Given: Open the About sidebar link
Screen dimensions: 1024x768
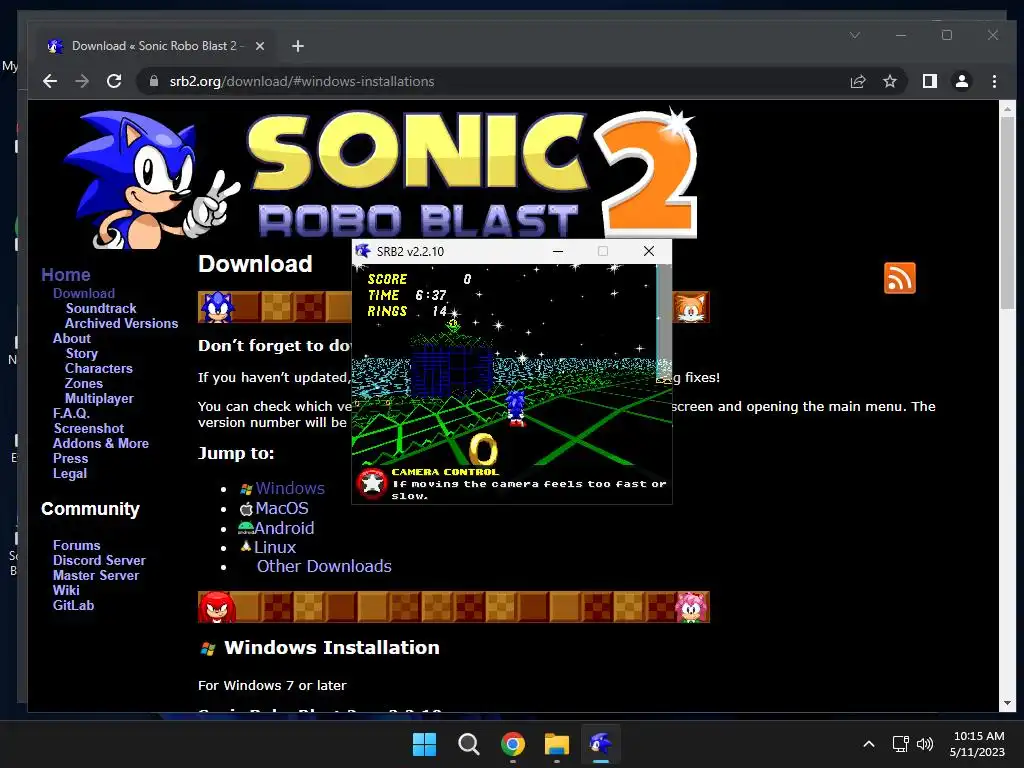Looking at the screenshot, I should pos(72,338).
